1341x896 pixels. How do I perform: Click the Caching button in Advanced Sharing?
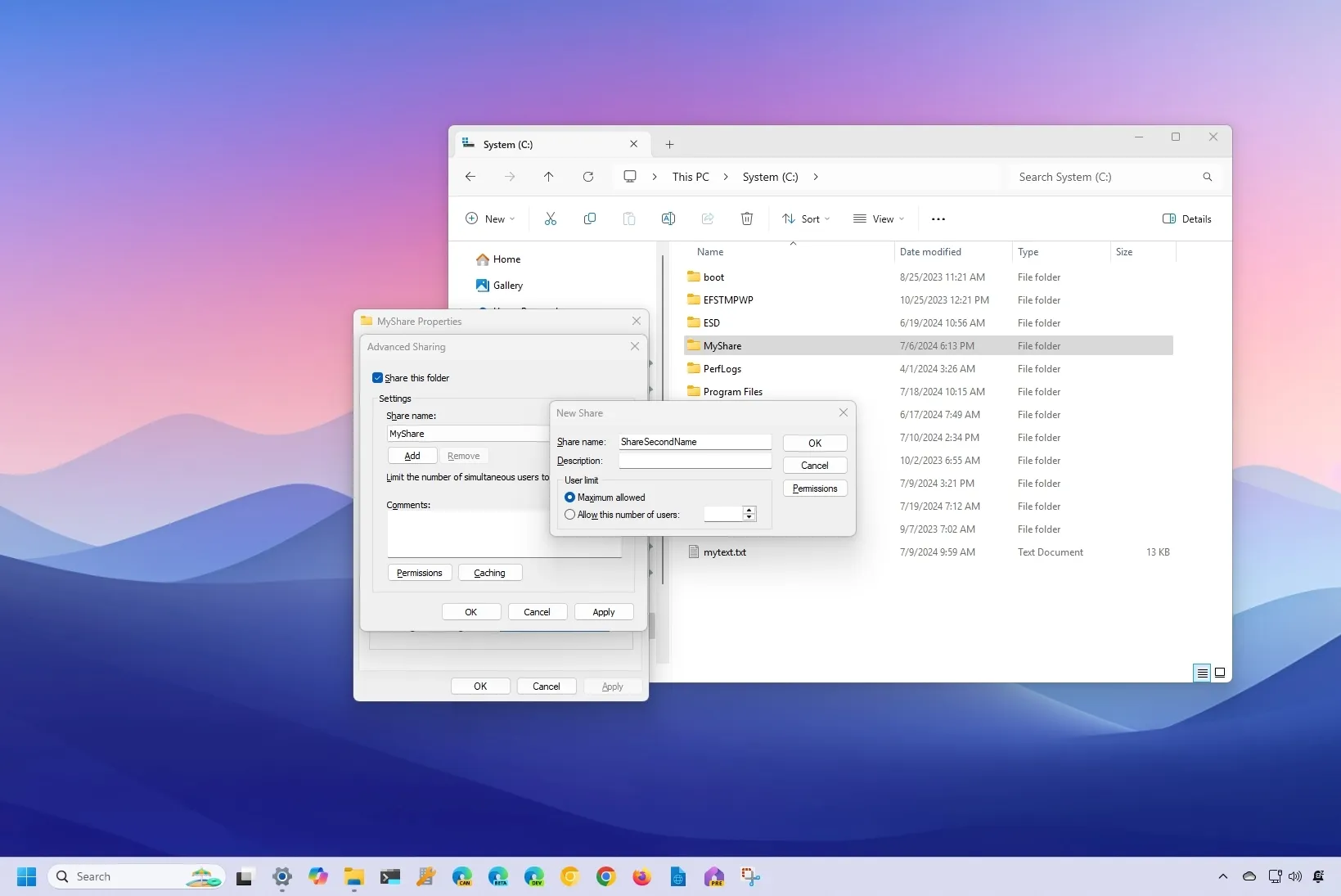tap(489, 573)
